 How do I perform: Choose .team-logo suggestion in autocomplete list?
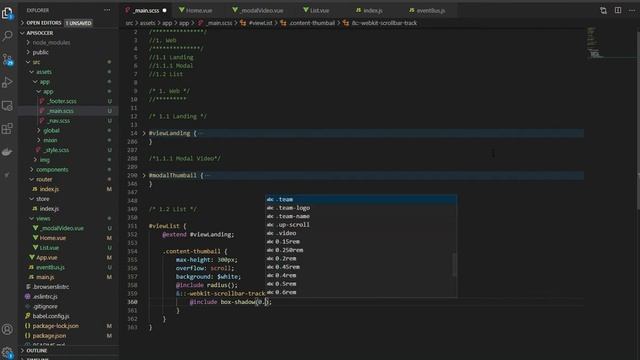[361, 208]
